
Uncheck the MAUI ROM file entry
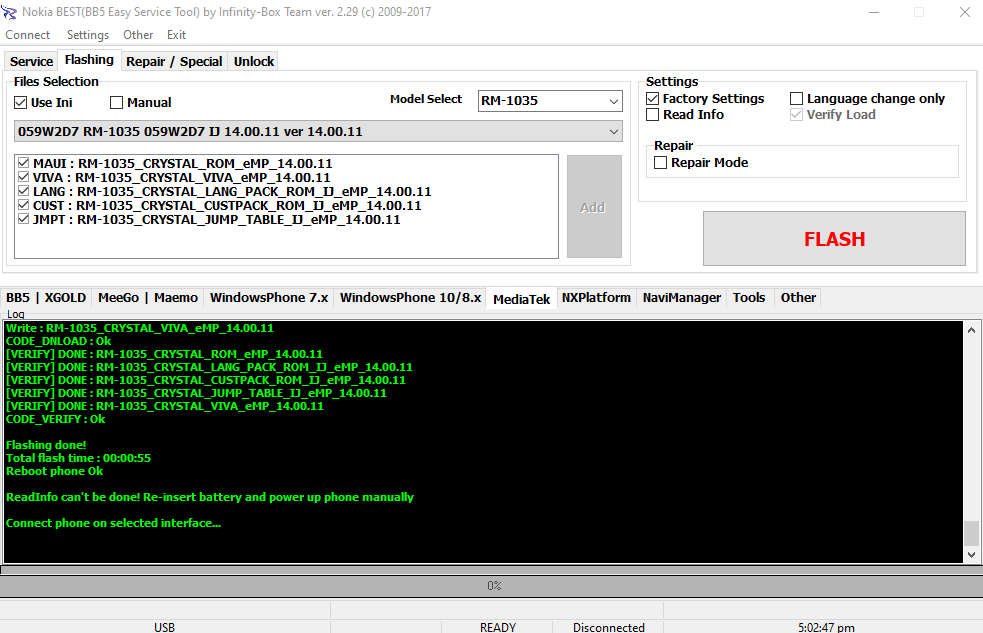[24, 163]
